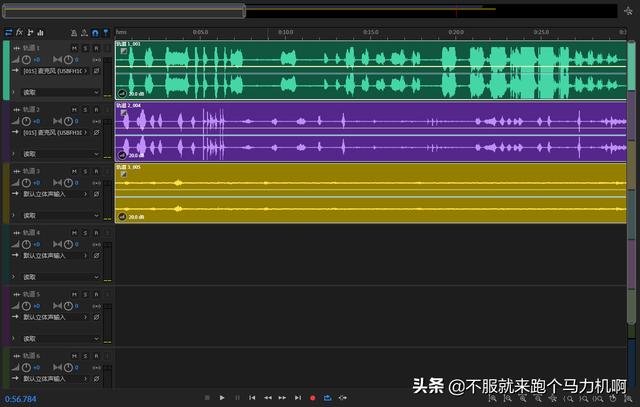Viewport: 640px width, 407px height.
Task: Move playhead to previous marker button
Action: [x=252, y=398]
